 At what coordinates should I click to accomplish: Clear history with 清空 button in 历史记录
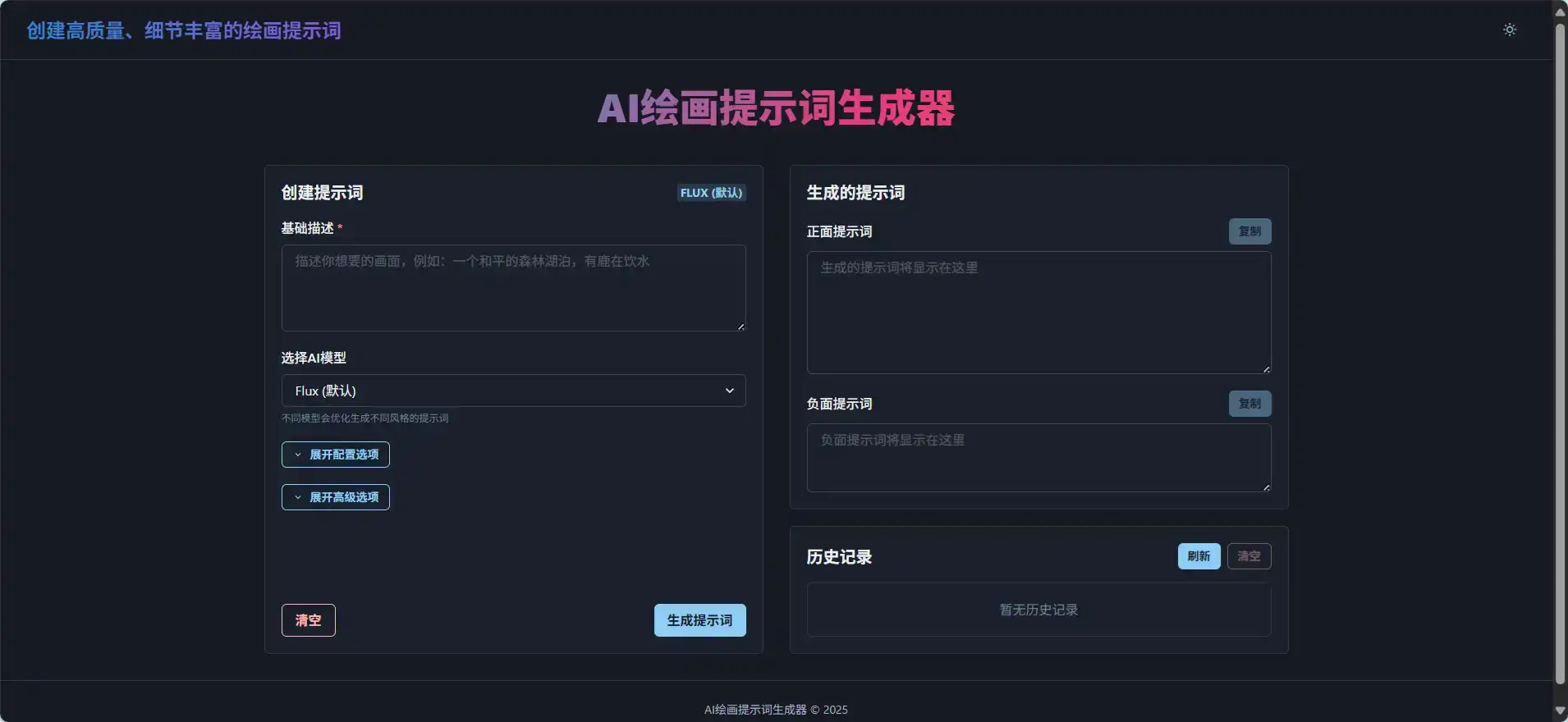pos(1249,556)
